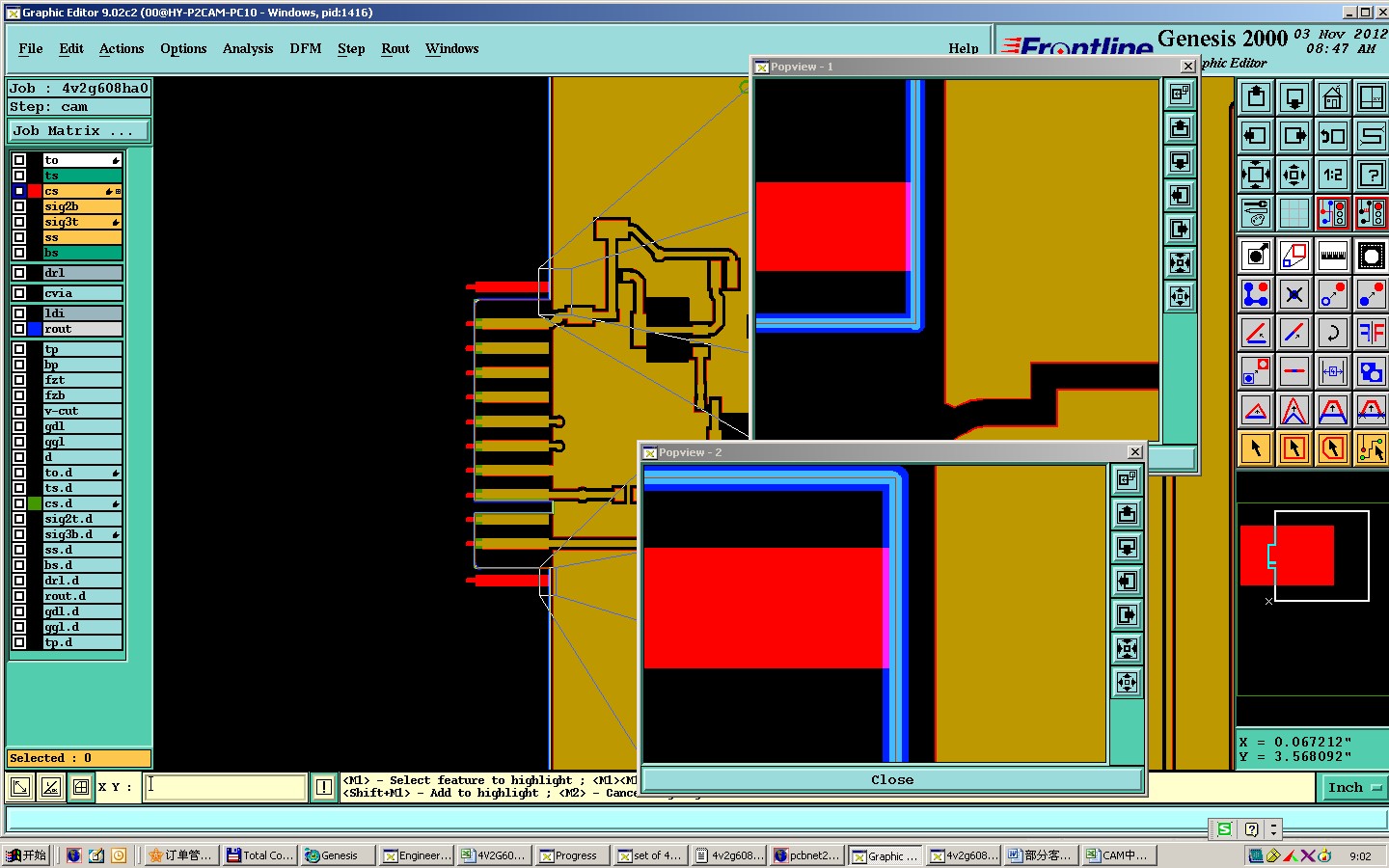Click the X Y coordinate input field

[x=225, y=787]
